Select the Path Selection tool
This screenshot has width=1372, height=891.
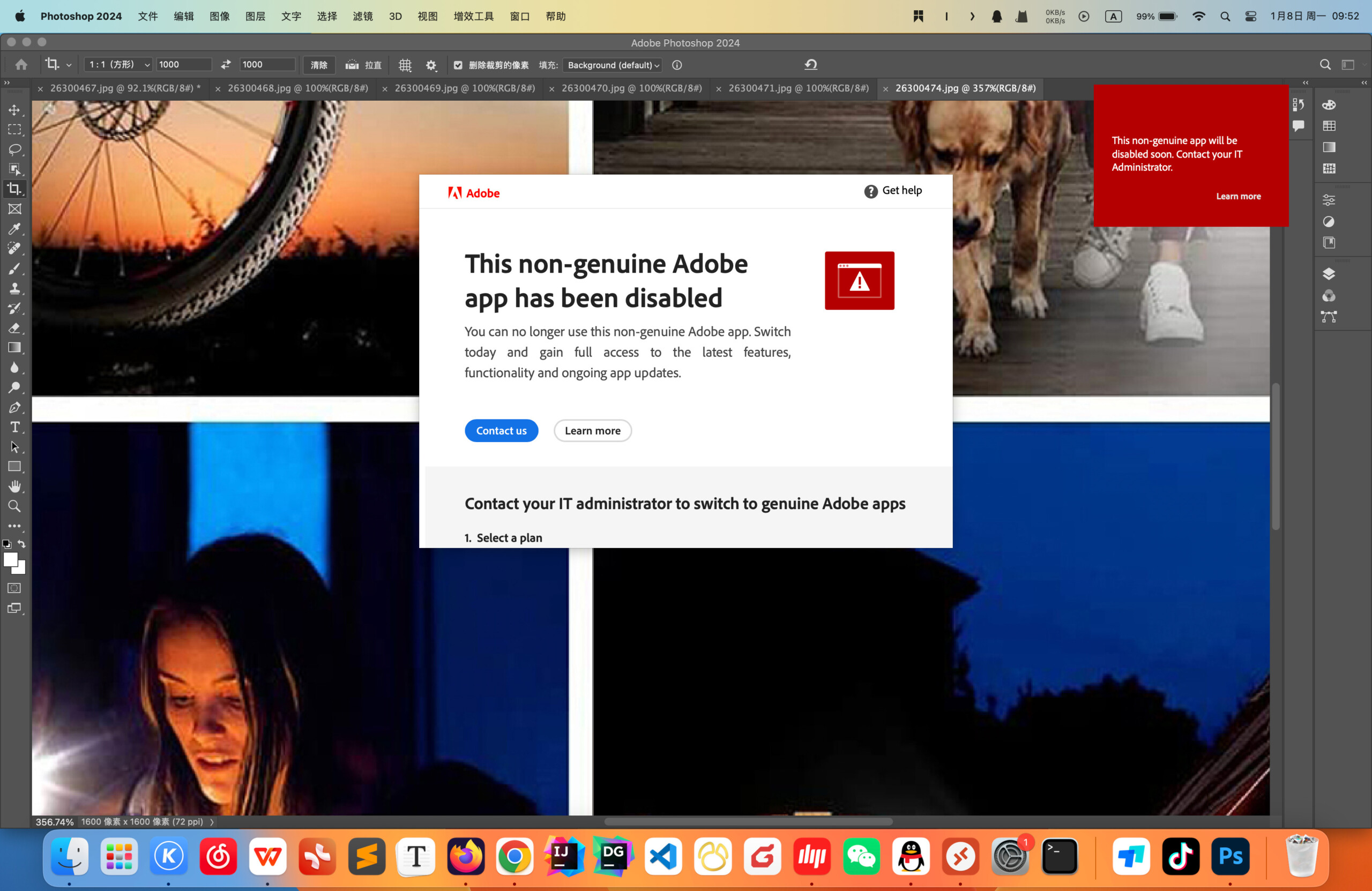pos(14,447)
